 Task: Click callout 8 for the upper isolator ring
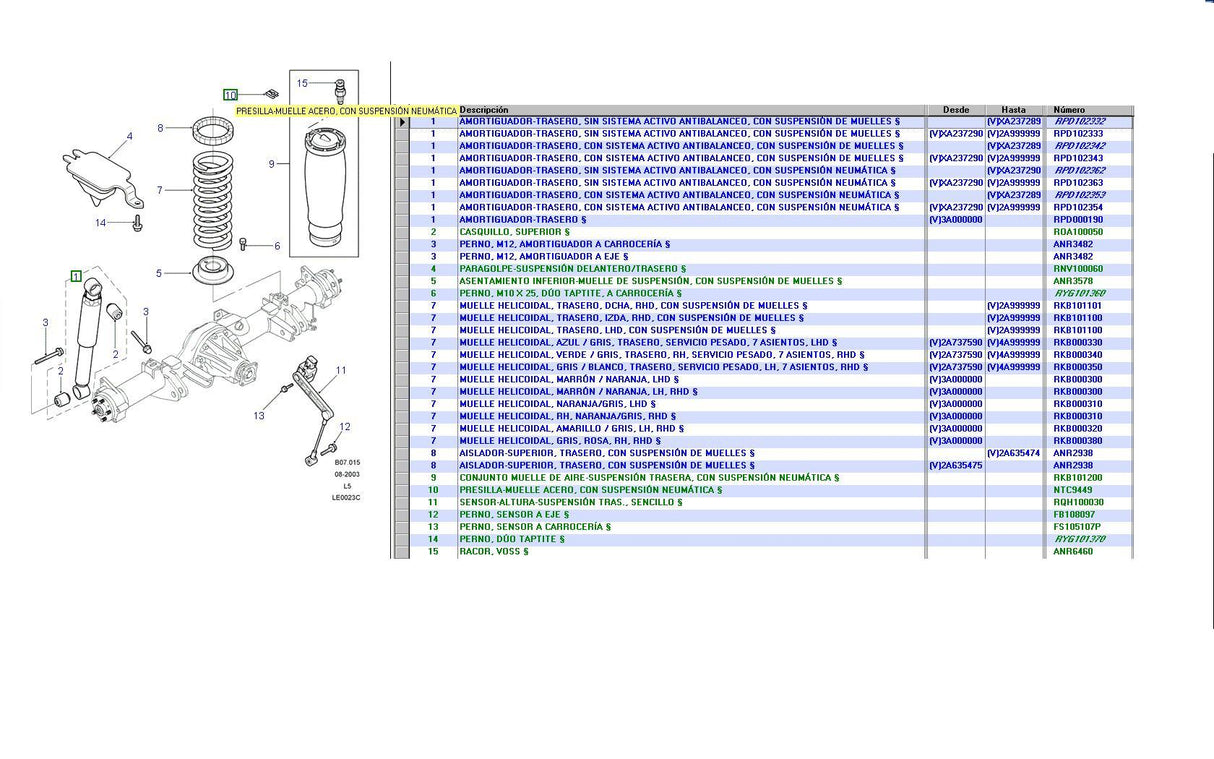pos(160,128)
